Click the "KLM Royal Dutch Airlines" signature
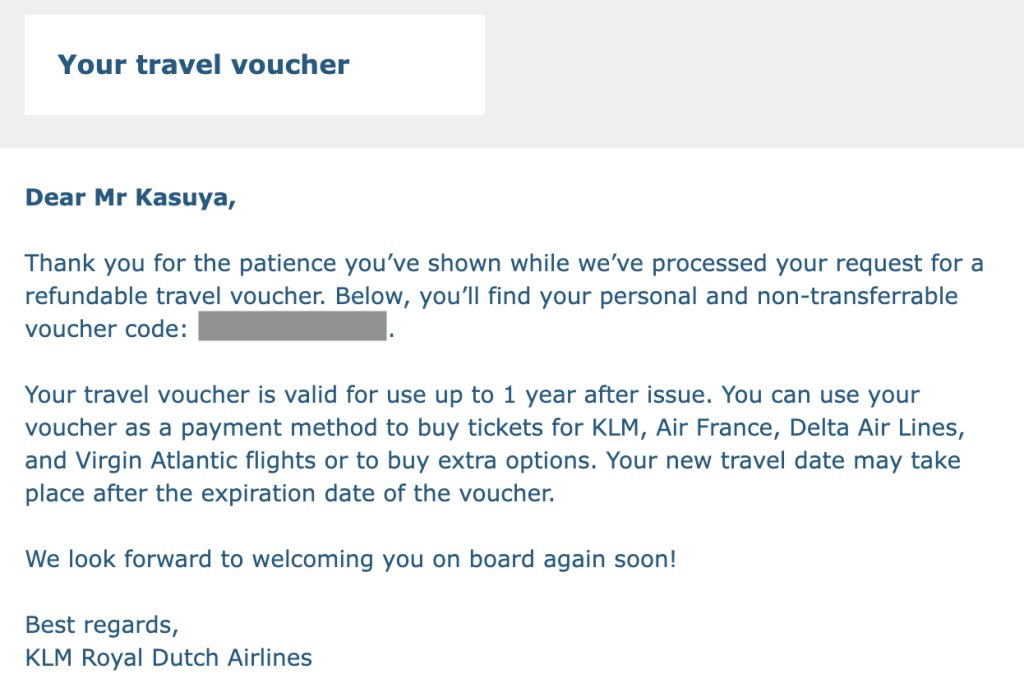The height and width of the screenshot is (697, 1024). [168, 658]
